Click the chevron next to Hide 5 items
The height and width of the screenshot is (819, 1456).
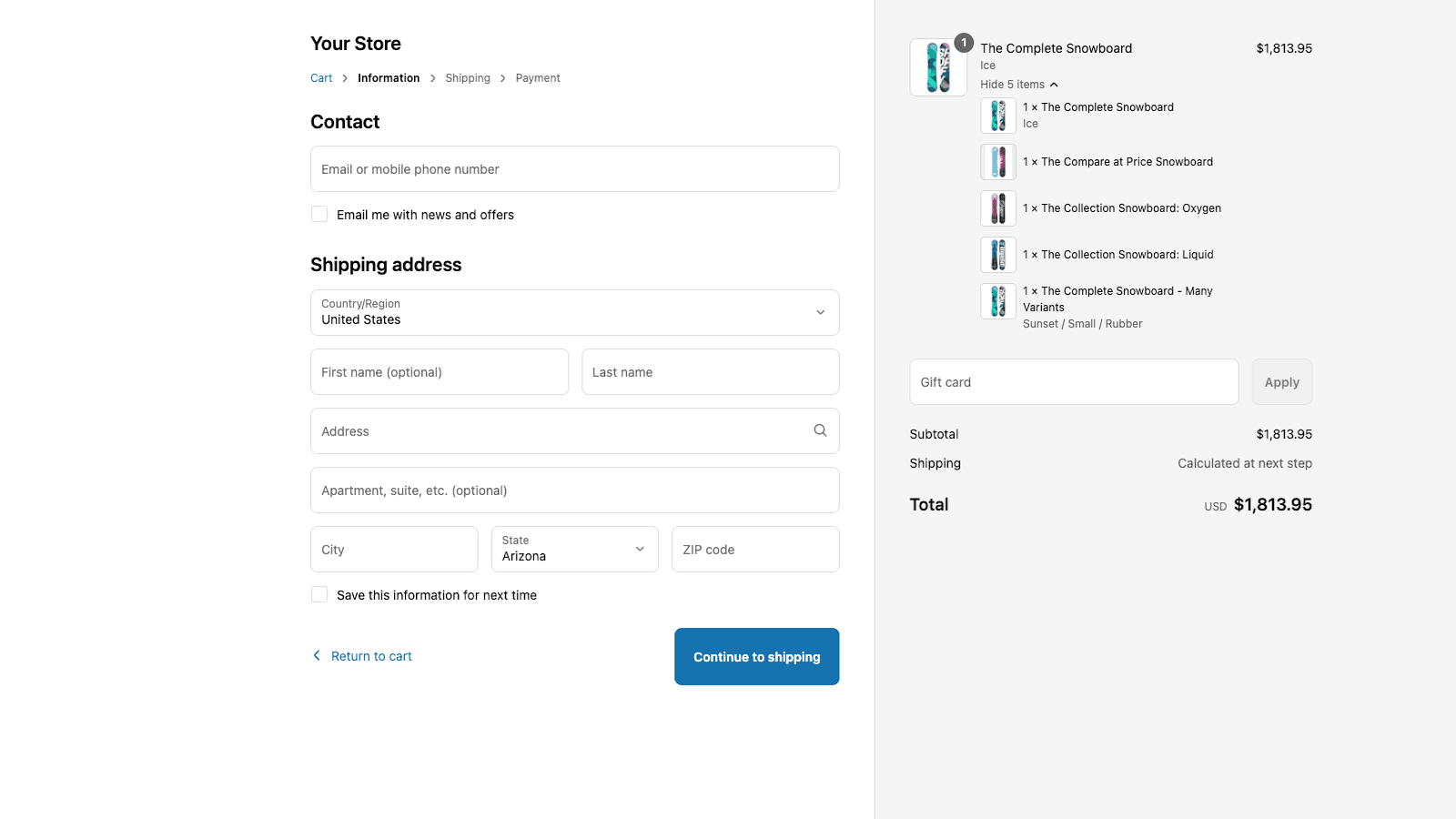pyautogui.click(x=1055, y=84)
